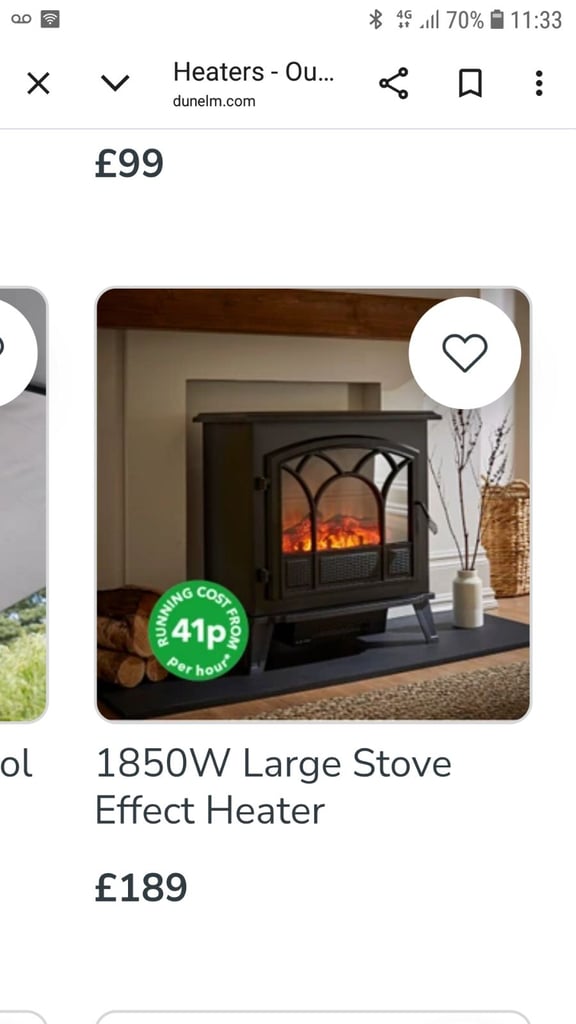Tap the 41p running cost badge

pyautogui.click(x=198, y=630)
